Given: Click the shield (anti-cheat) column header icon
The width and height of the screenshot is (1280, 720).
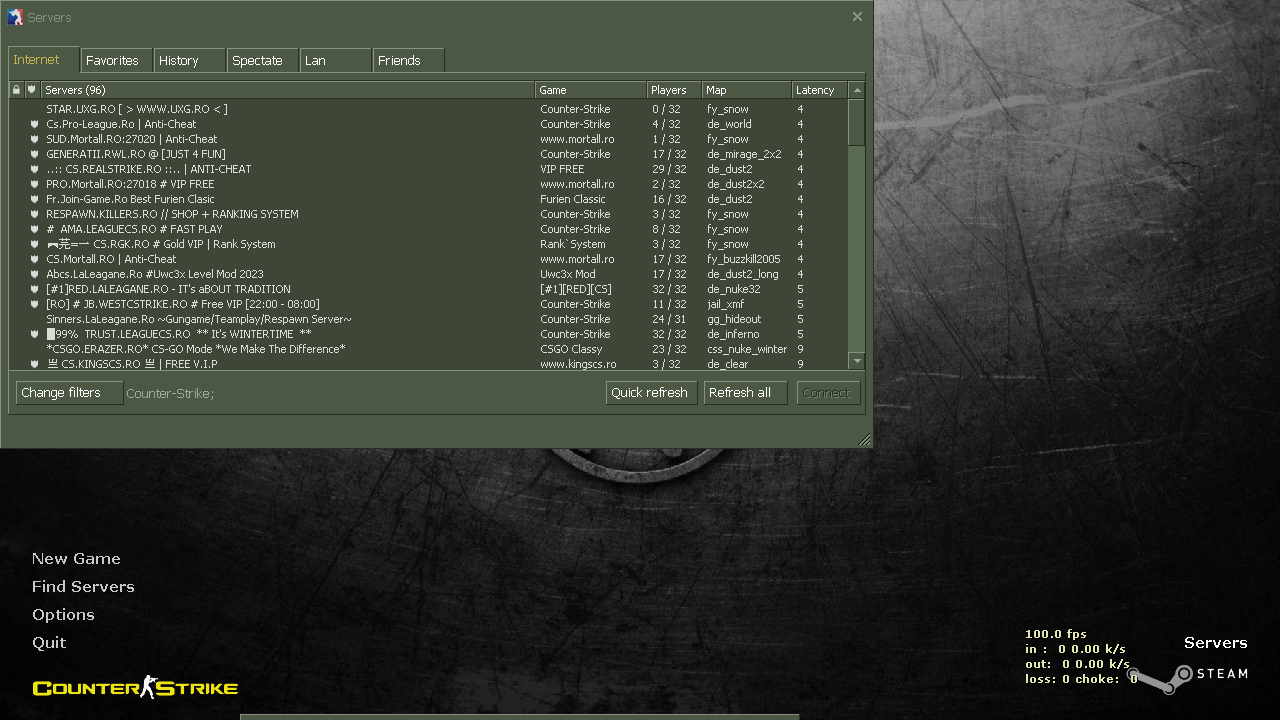Looking at the screenshot, I should click(31, 90).
